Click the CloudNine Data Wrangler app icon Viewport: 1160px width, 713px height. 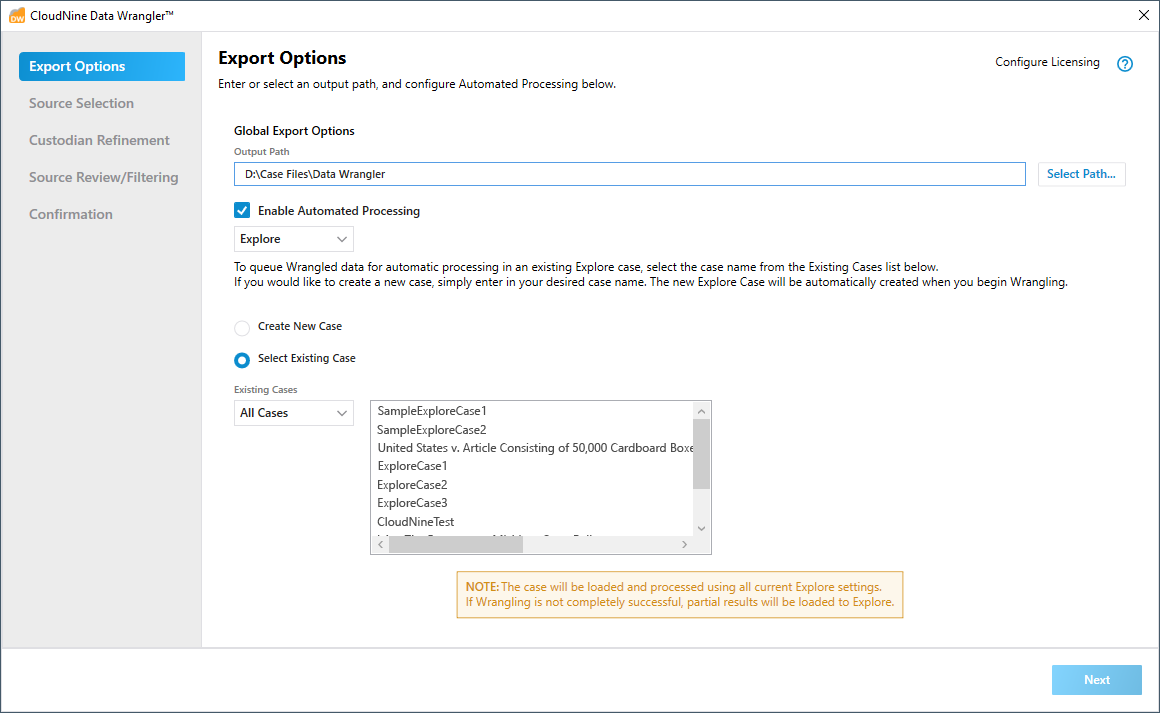pos(16,16)
